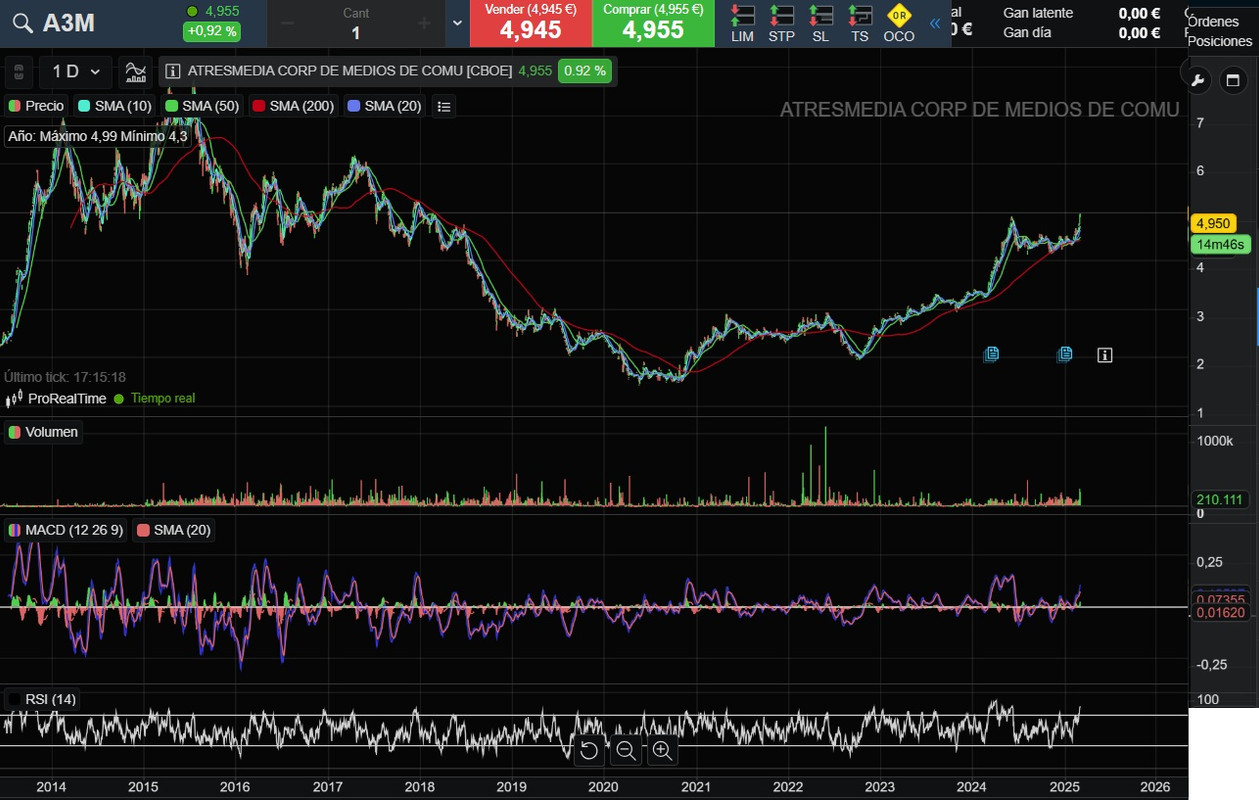Decrease quantity with the minus button
The width and height of the screenshot is (1259, 800).
click(x=288, y=23)
